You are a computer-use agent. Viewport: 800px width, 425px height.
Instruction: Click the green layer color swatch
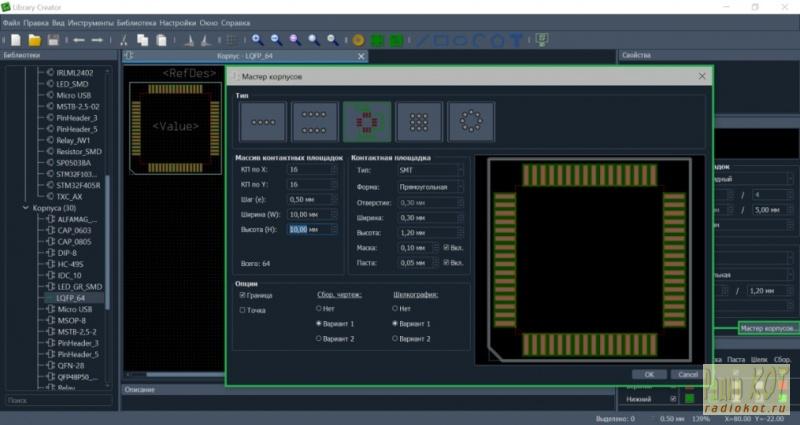coord(689,399)
